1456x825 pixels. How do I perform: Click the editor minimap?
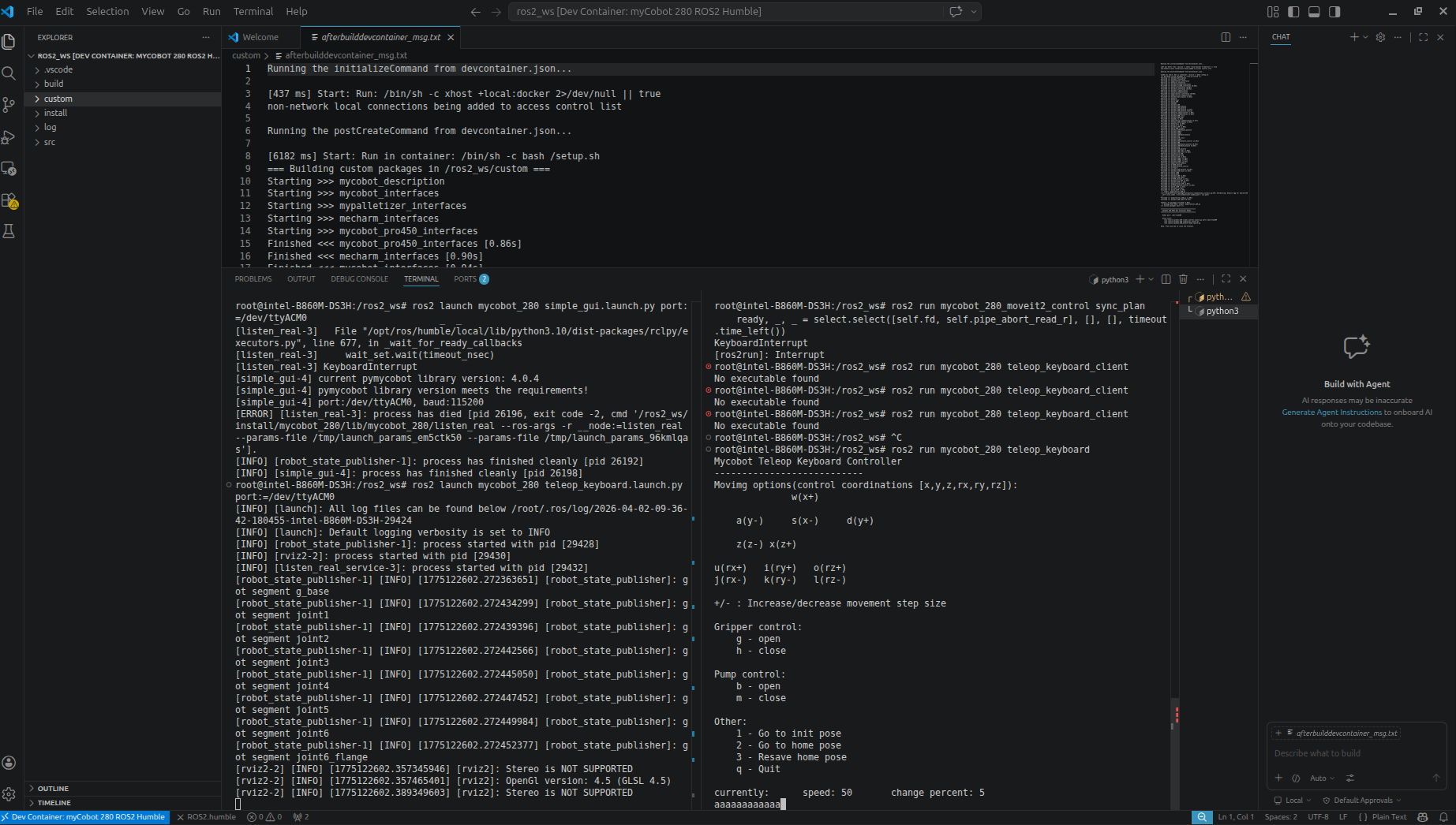1204,145
